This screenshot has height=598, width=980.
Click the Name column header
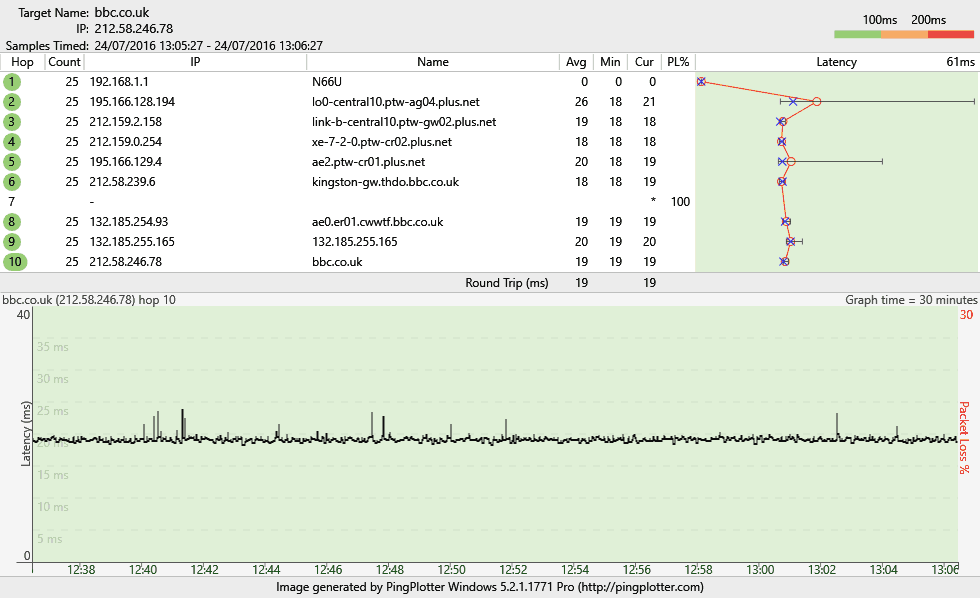point(432,61)
